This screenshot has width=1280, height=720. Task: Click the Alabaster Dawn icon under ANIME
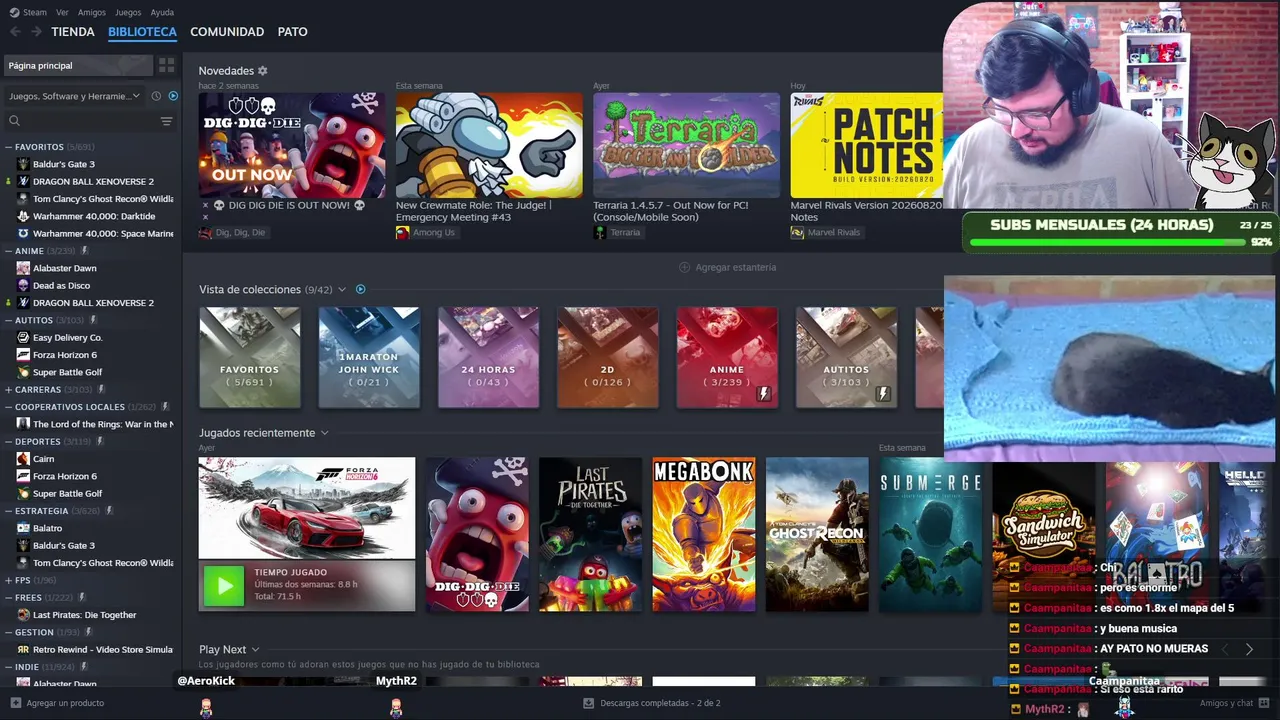coord(23,268)
